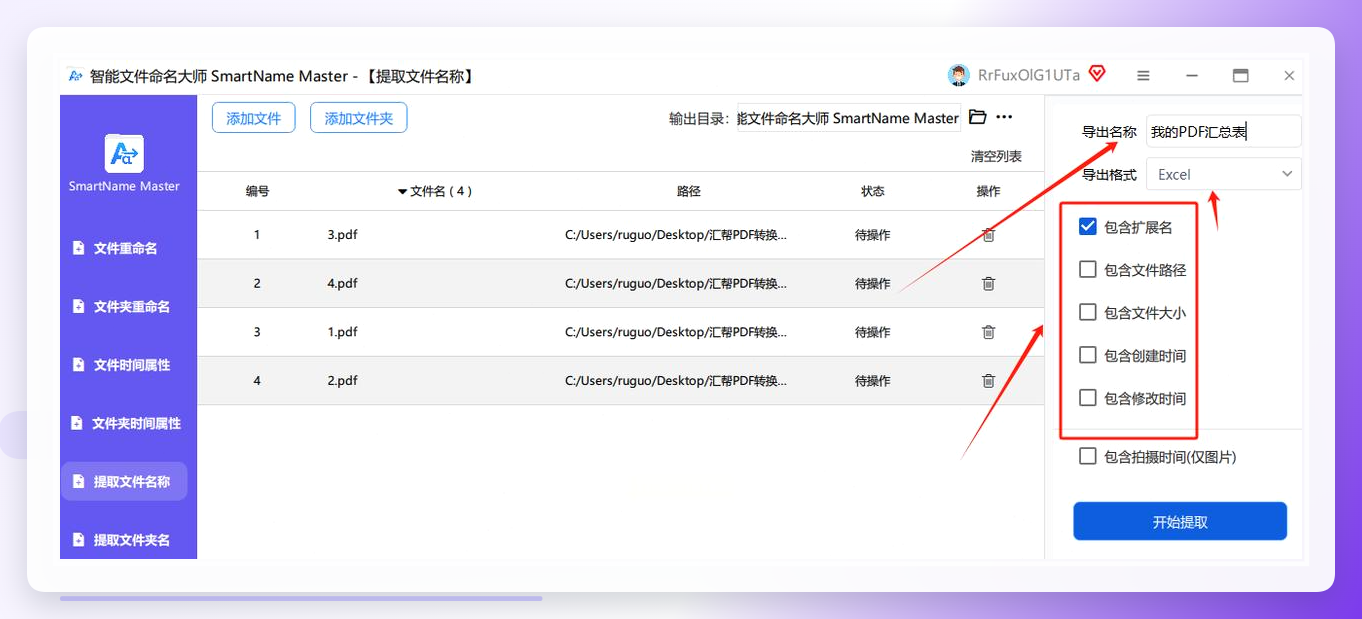This screenshot has width=1362, height=619.
Task: Check 包含拍摄时间(仅图片) option
Action: coord(1088,456)
